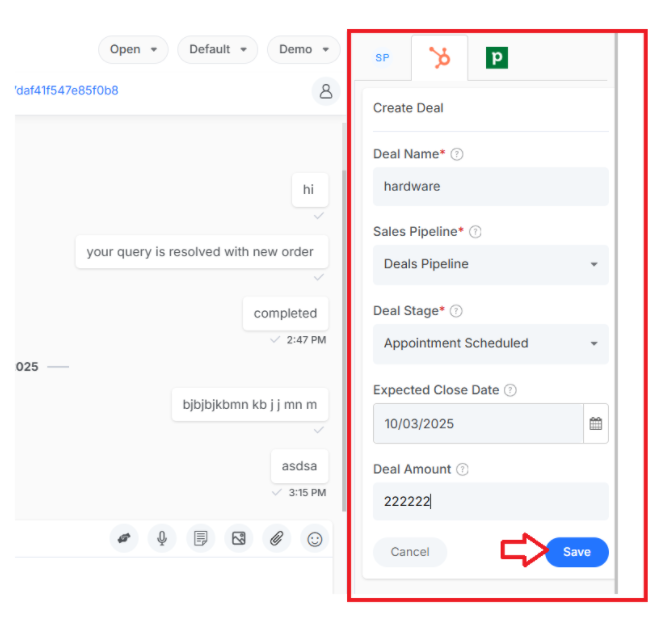Open calendar picker for Expected Close Date
The image size is (664, 622).
click(596, 423)
